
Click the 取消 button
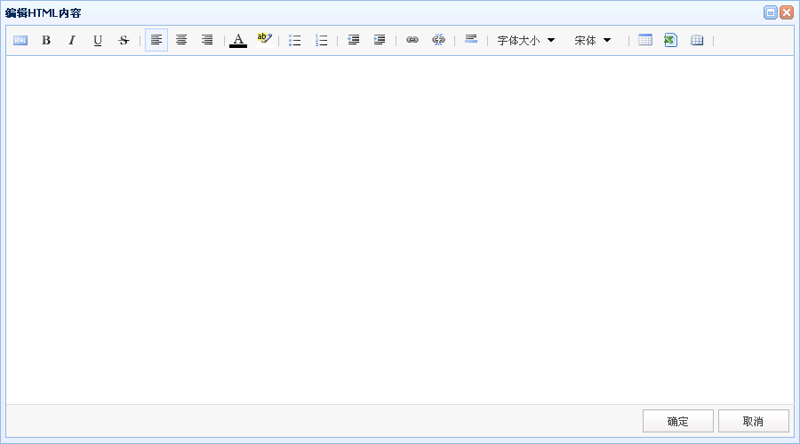753,421
